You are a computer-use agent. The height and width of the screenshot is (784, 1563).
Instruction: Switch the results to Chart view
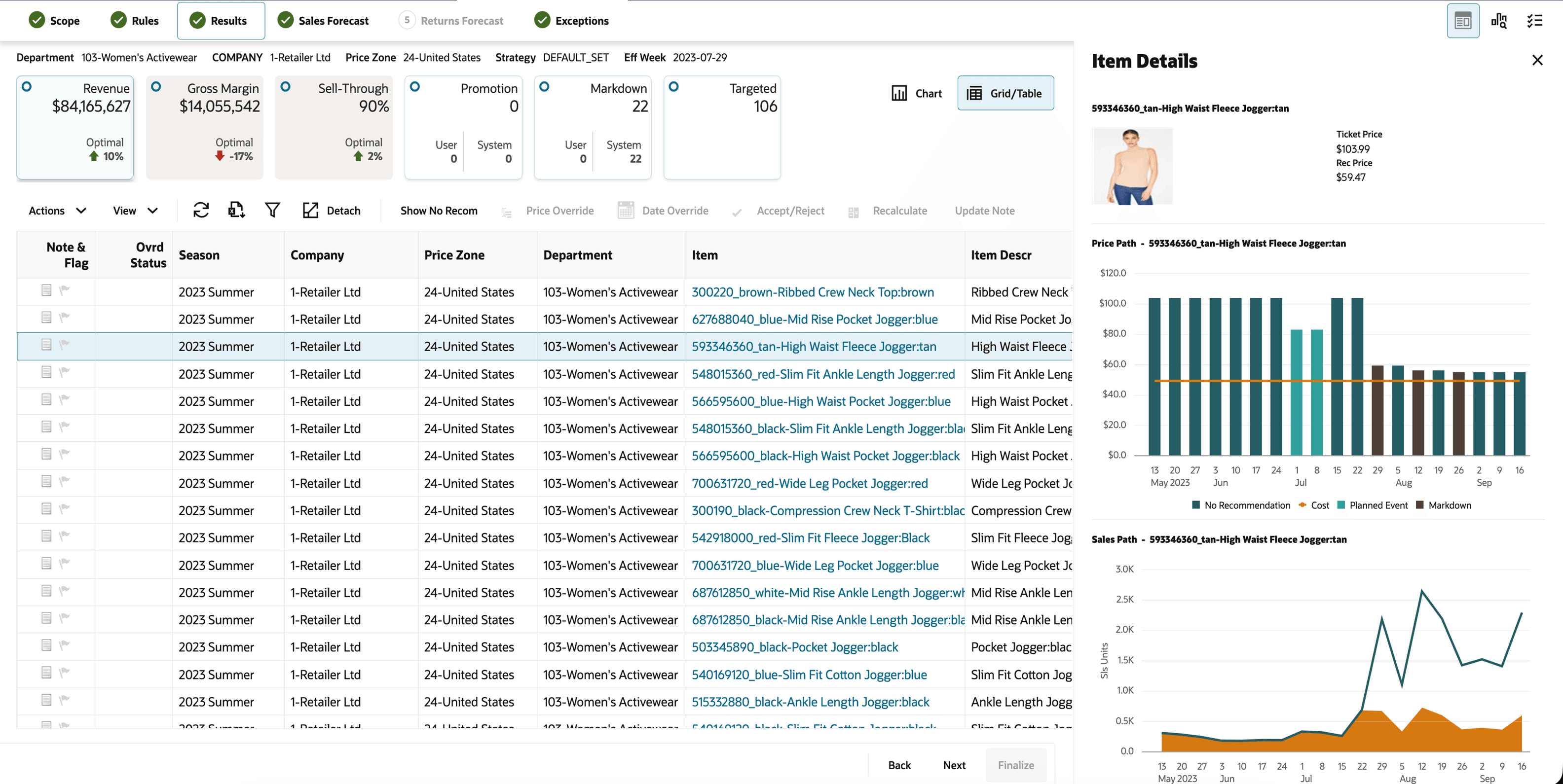[x=916, y=93]
